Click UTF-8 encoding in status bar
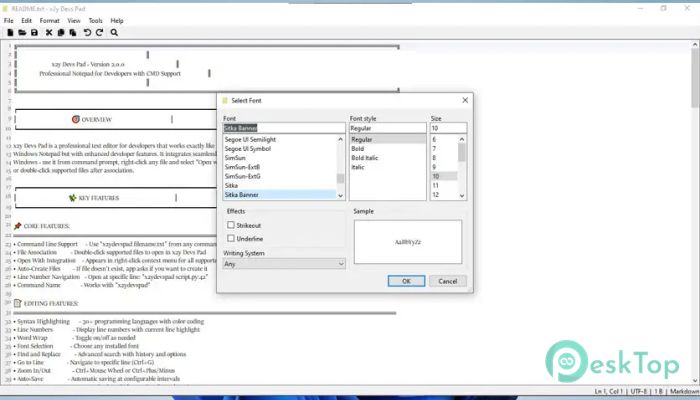 coord(639,392)
